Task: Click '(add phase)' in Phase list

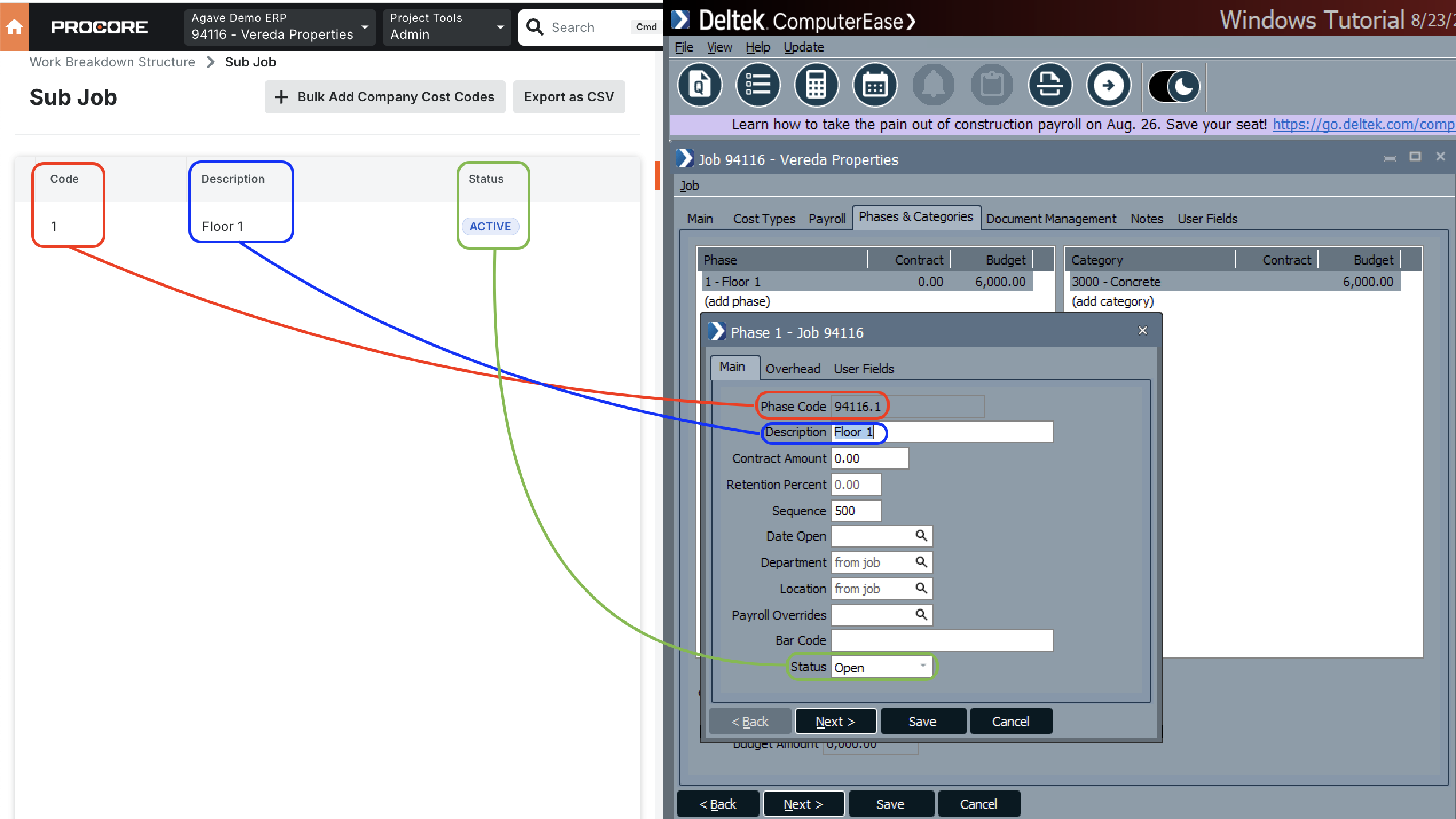Action: point(737,301)
